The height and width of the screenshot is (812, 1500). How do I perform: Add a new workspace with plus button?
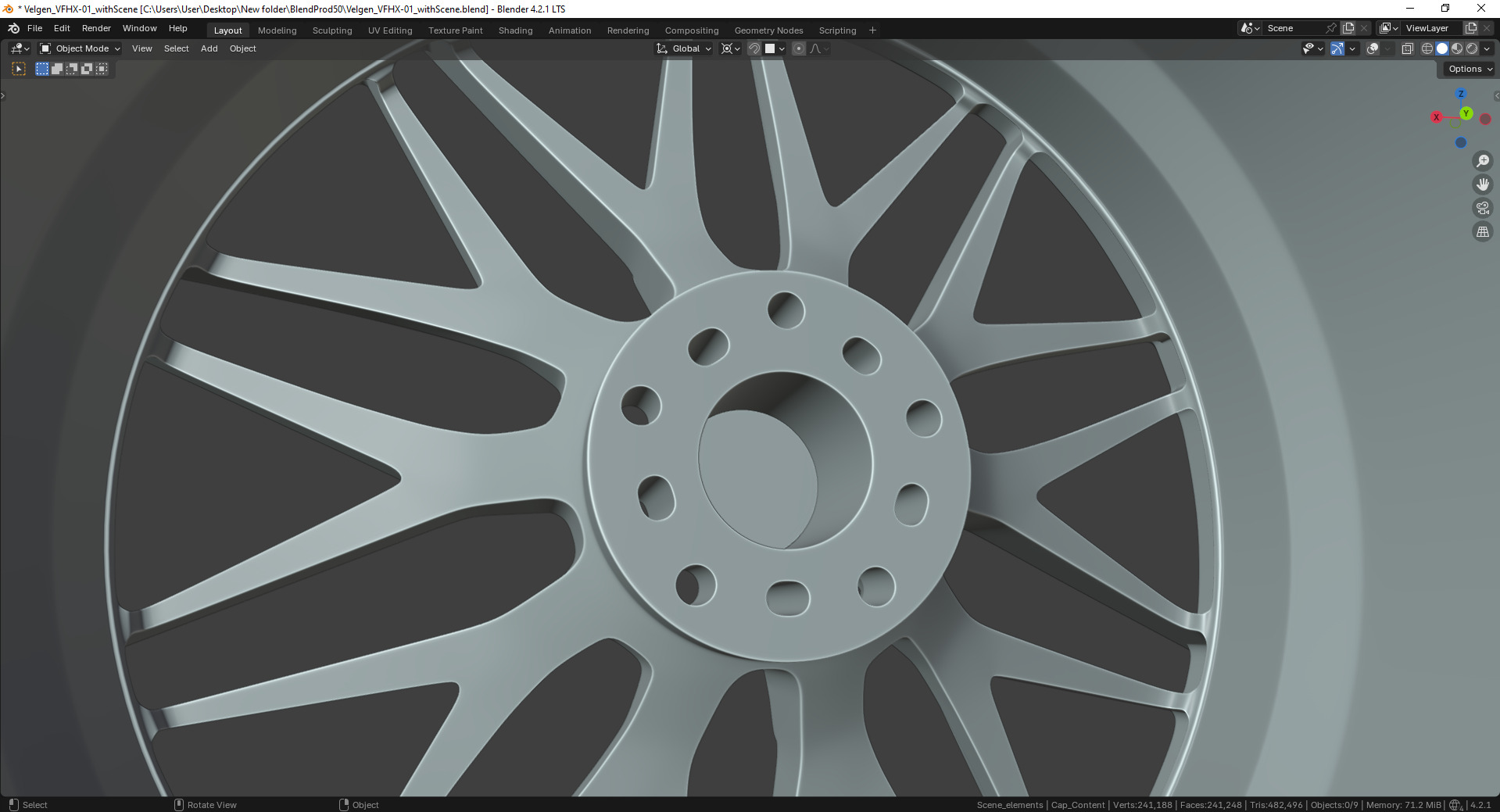tap(872, 30)
